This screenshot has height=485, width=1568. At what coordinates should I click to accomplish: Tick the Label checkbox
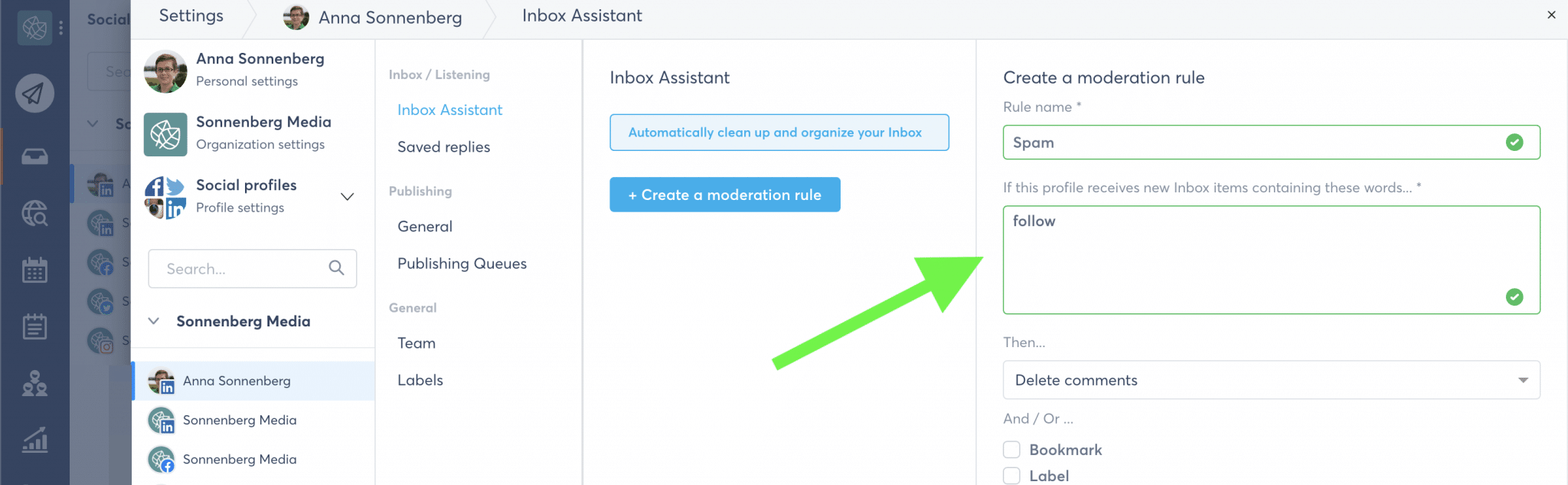tap(1012, 476)
